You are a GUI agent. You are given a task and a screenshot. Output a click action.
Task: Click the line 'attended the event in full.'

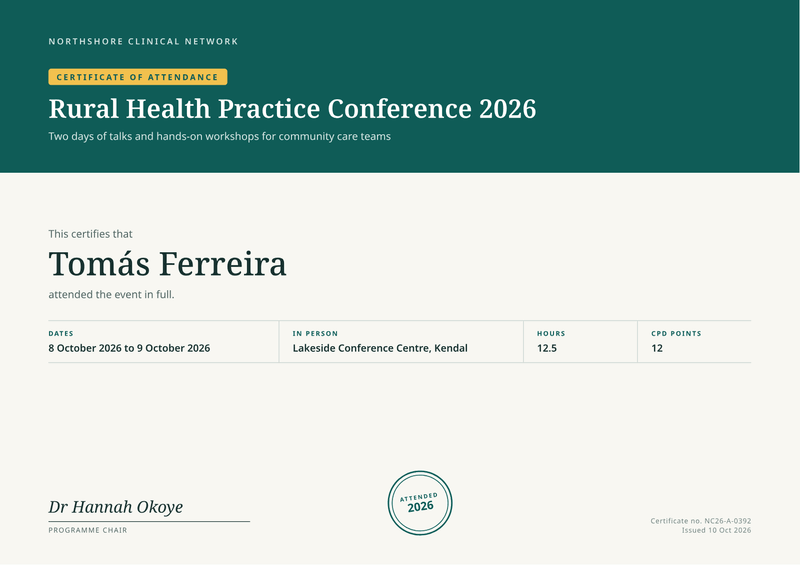(111, 294)
